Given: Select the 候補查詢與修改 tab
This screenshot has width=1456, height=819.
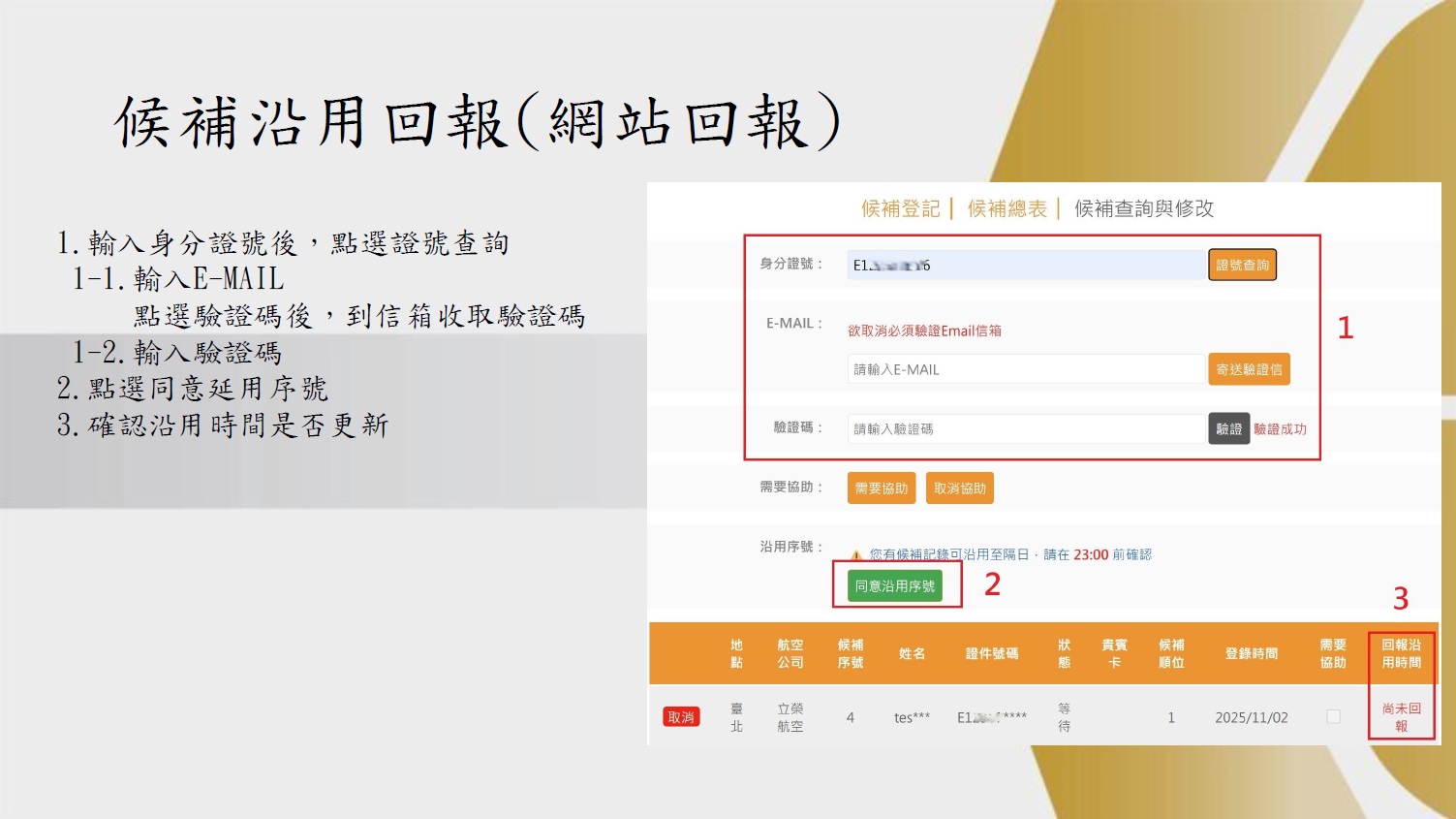Looking at the screenshot, I should coord(1143,208).
